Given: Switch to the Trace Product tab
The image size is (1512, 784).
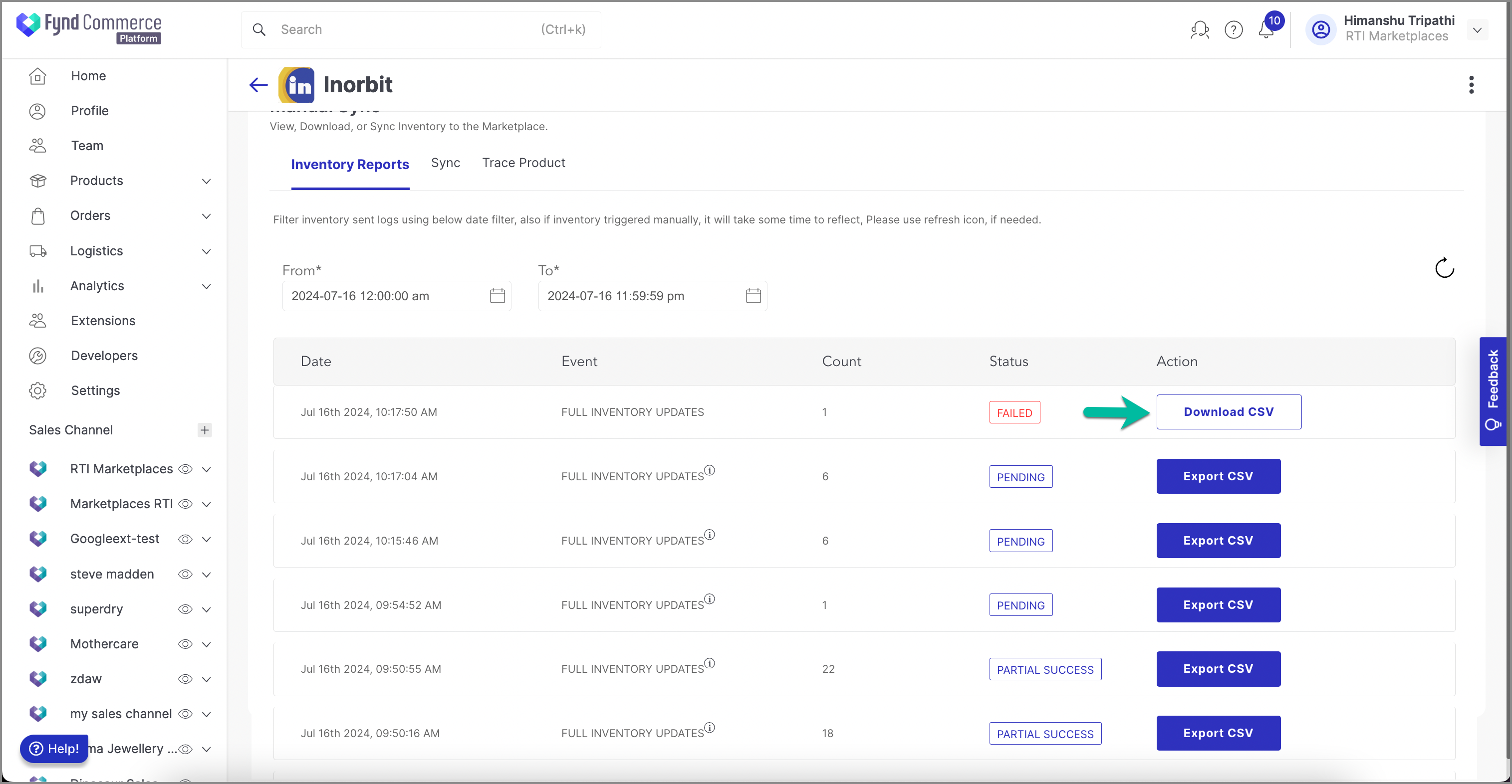Looking at the screenshot, I should [x=523, y=163].
